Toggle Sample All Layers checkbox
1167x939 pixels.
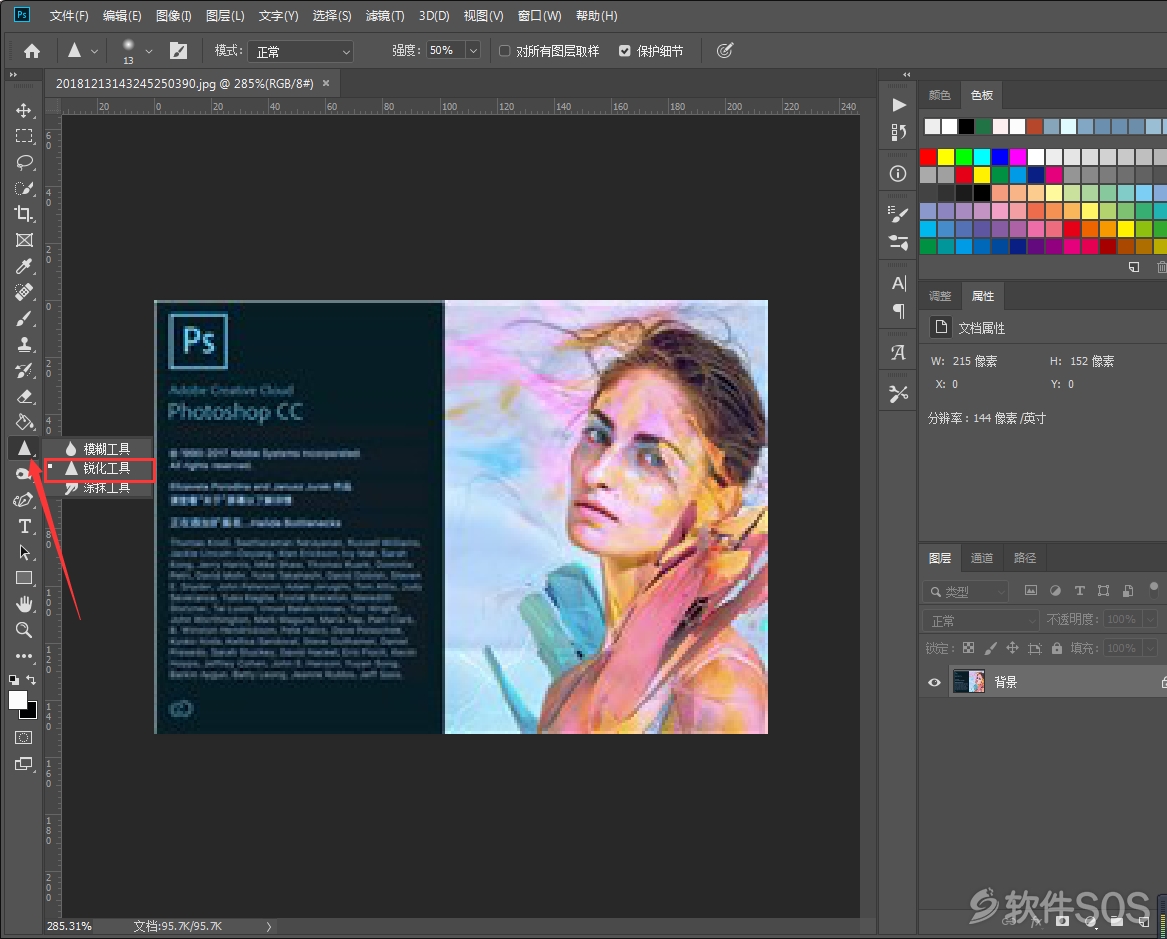tap(505, 51)
